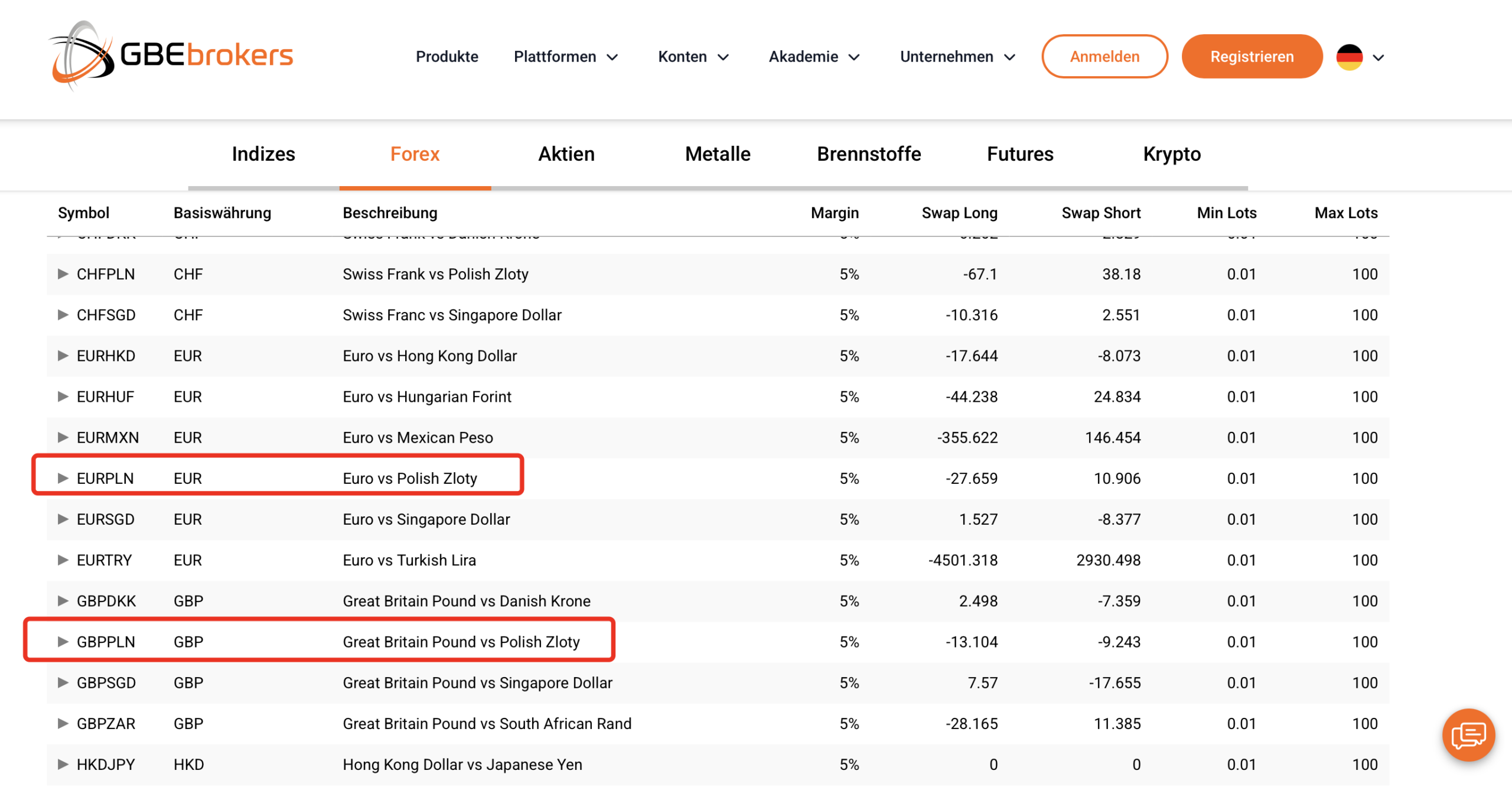Image resolution: width=1512 pixels, height=787 pixels.
Task: Open the language selector chevron
Action: point(1378,58)
